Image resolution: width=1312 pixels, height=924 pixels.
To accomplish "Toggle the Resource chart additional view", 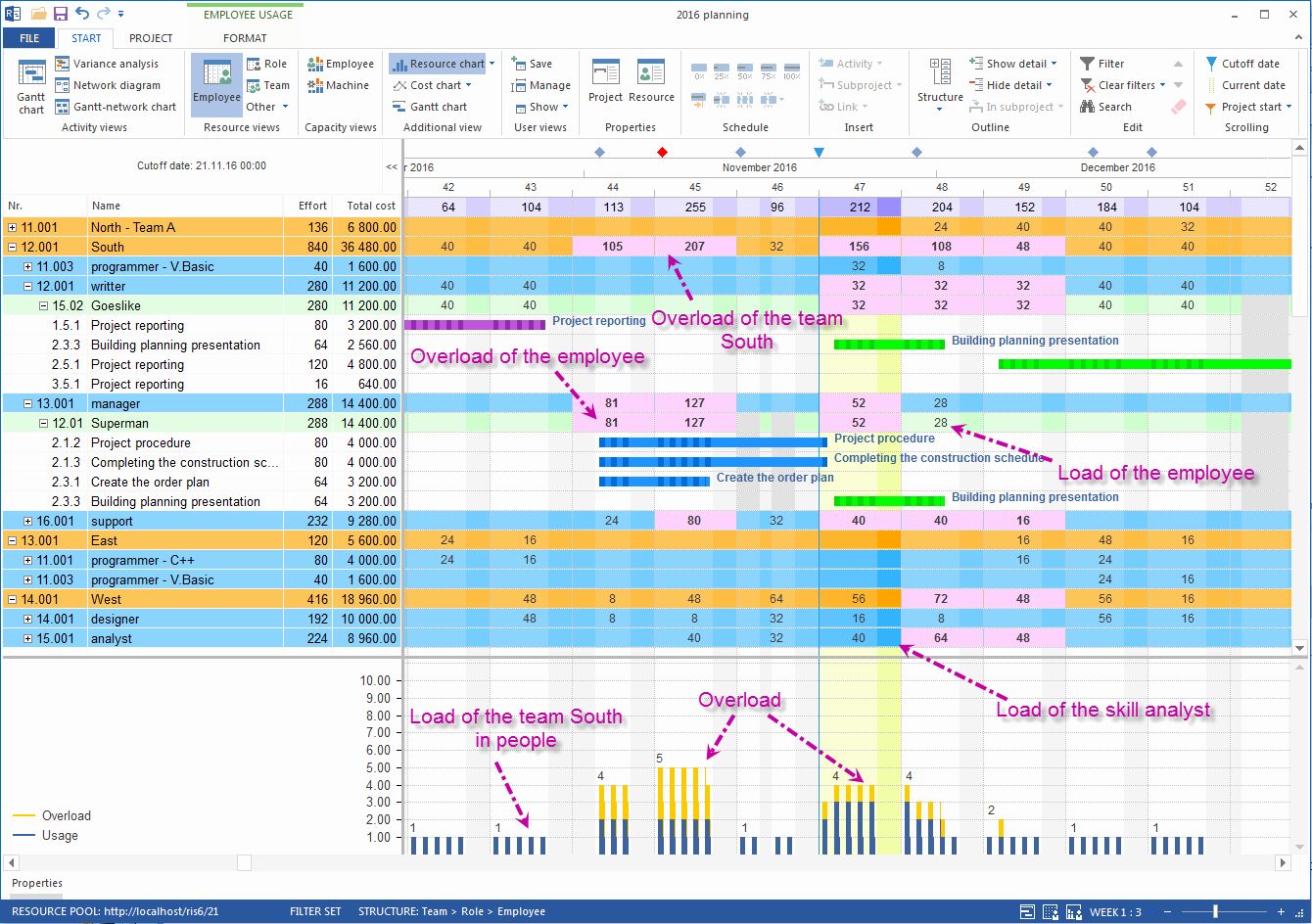I will (x=442, y=64).
